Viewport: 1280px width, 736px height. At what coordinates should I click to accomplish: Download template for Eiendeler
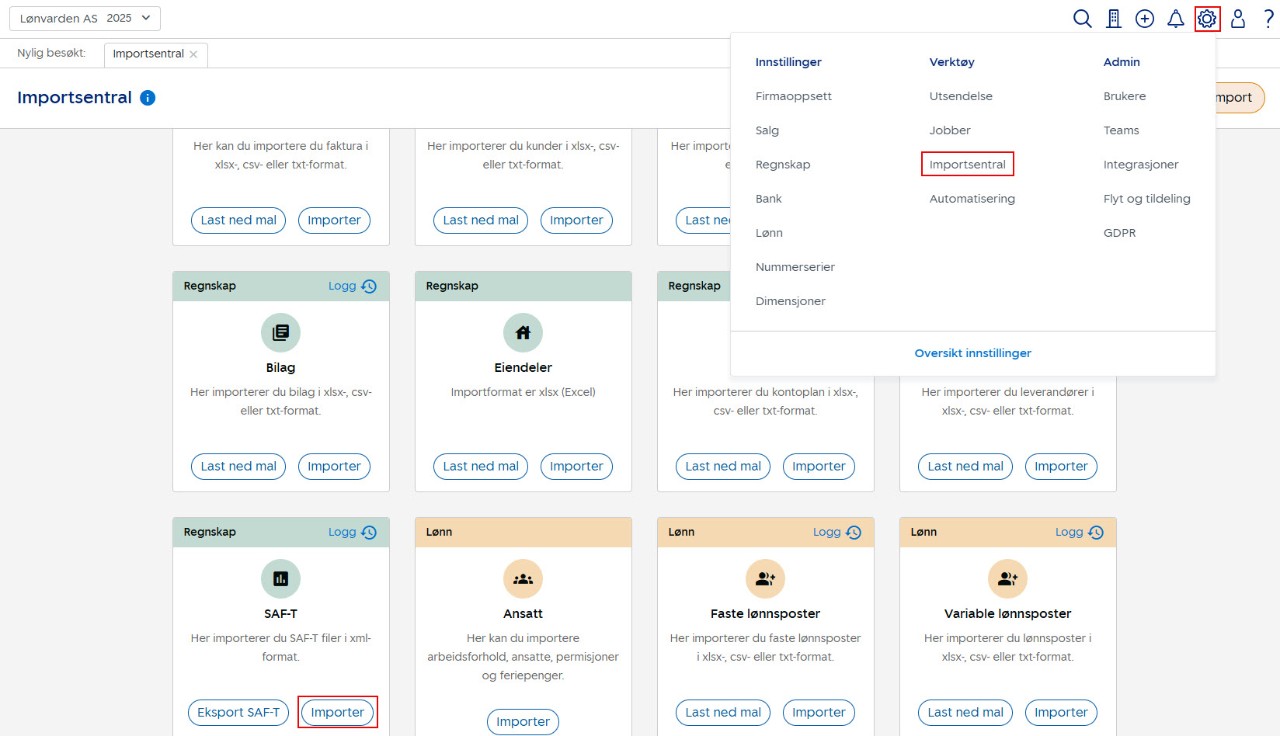pyautogui.click(x=480, y=466)
